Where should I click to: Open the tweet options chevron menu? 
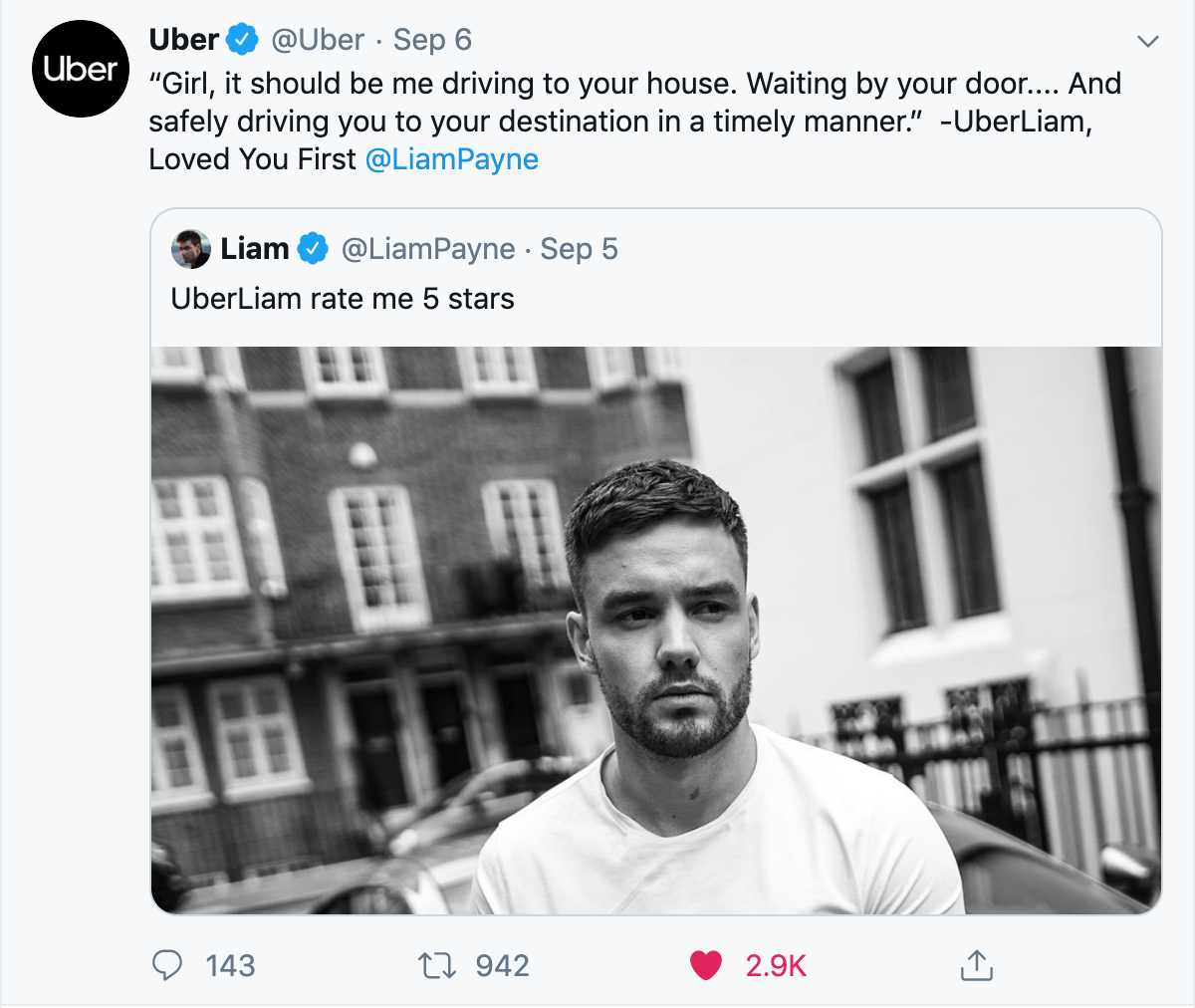[1148, 42]
